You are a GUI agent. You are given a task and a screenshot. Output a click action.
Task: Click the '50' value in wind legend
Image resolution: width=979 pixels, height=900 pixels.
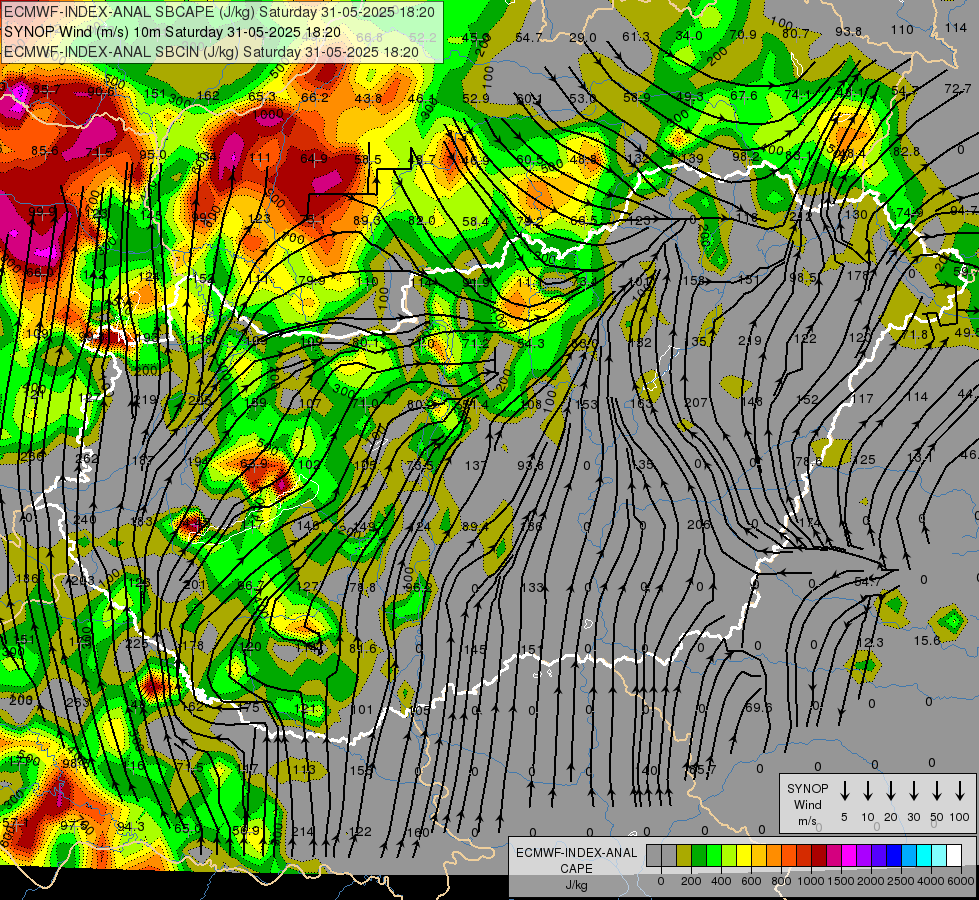click(x=937, y=817)
